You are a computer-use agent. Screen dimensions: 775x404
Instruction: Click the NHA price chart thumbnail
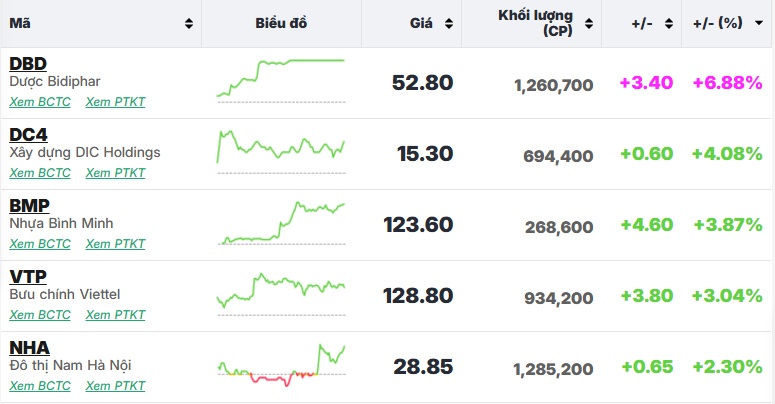tap(281, 365)
